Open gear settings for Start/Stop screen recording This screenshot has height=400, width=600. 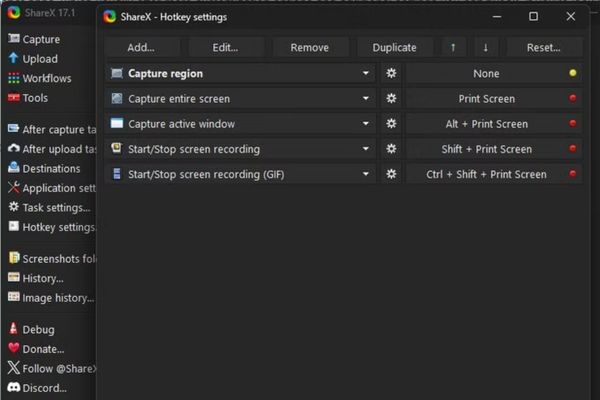391,149
